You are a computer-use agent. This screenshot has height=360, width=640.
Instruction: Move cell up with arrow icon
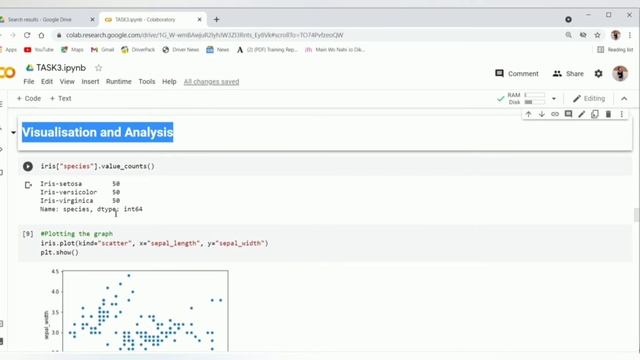pos(529,114)
